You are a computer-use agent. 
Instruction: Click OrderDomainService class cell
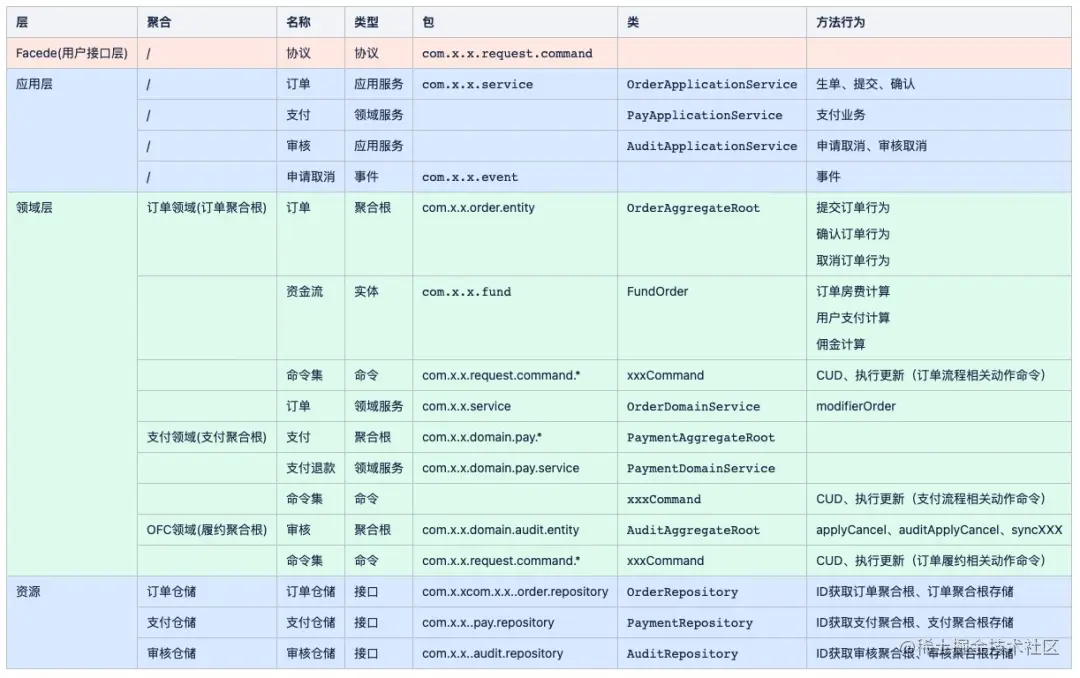coord(712,407)
